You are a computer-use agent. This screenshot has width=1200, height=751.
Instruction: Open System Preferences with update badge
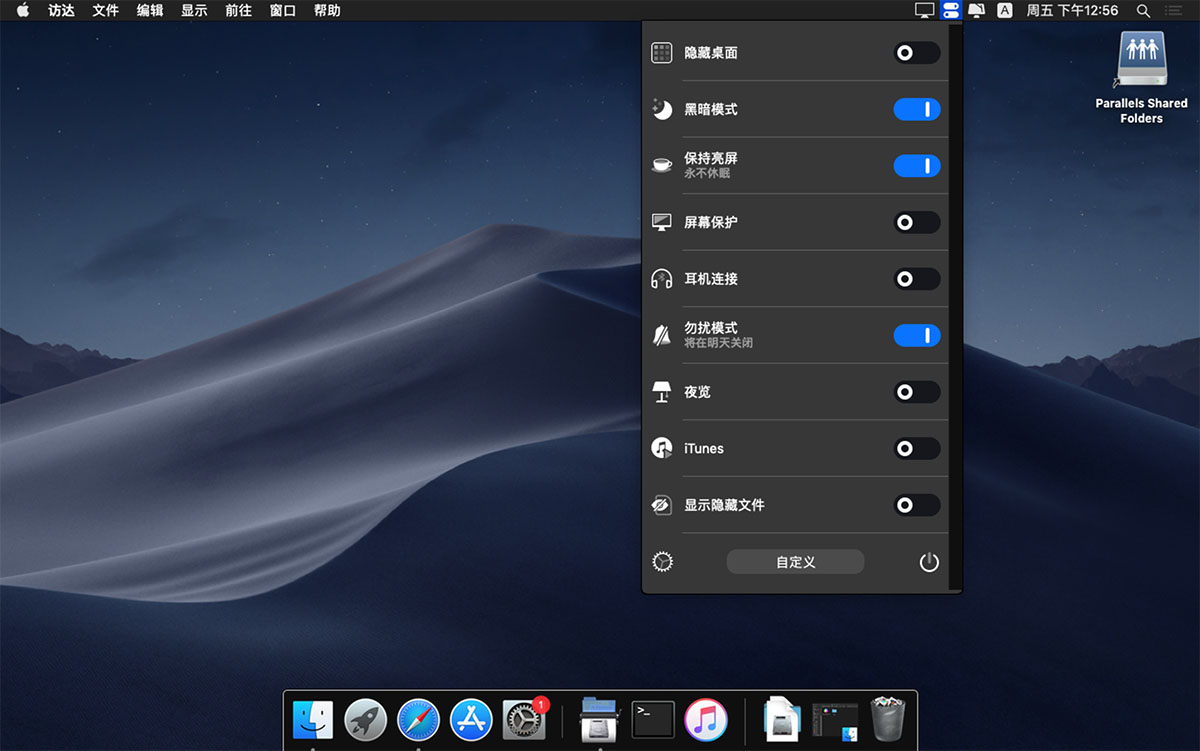click(524, 719)
